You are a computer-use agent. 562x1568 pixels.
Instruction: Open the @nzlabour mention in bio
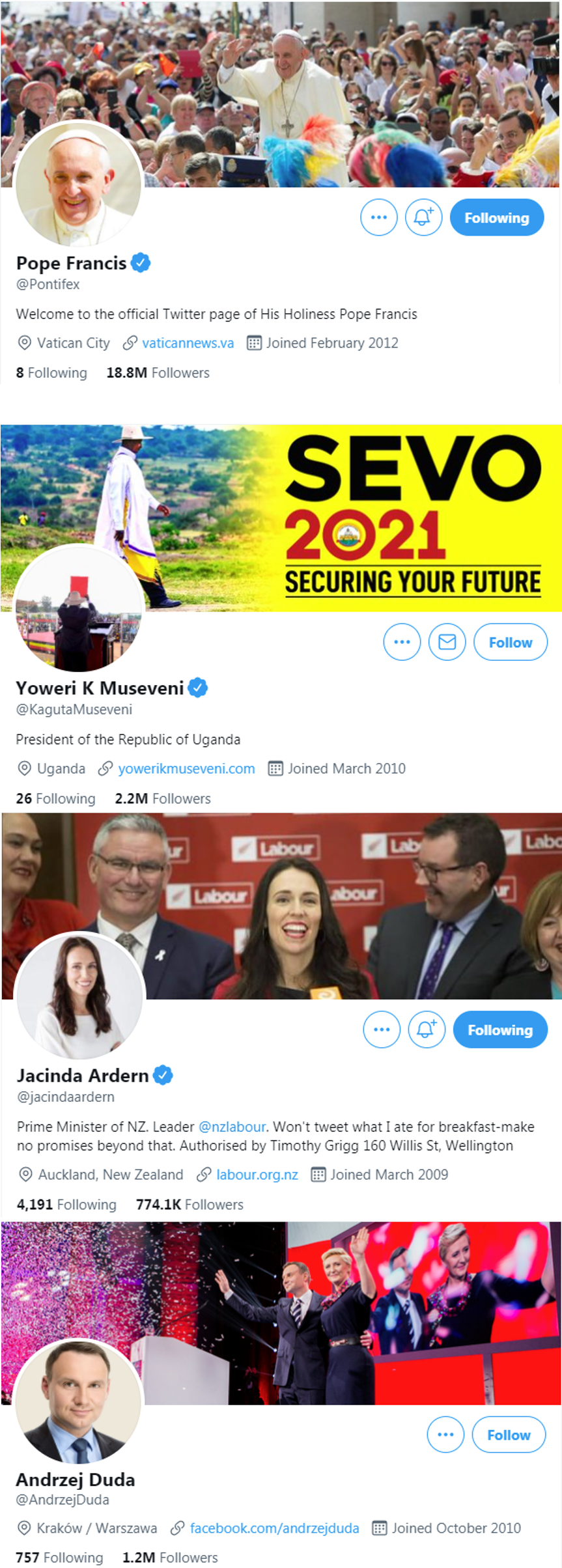tap(232, 1127)
